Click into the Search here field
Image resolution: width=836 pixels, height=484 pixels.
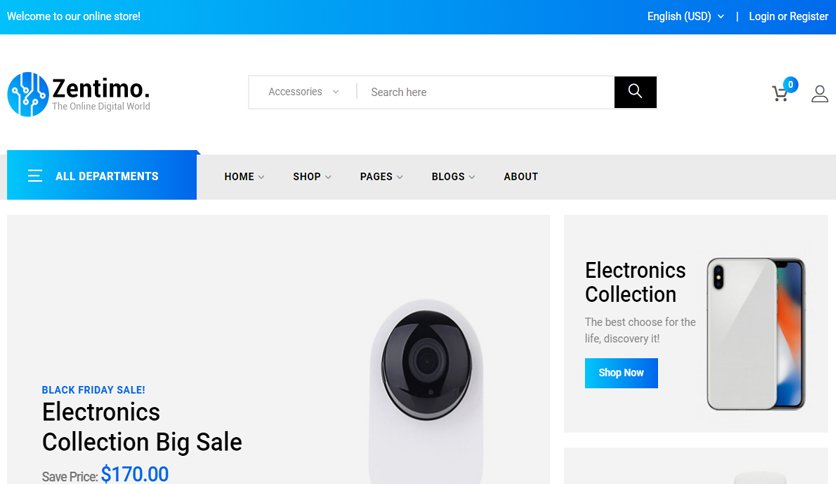pos(485,92)
